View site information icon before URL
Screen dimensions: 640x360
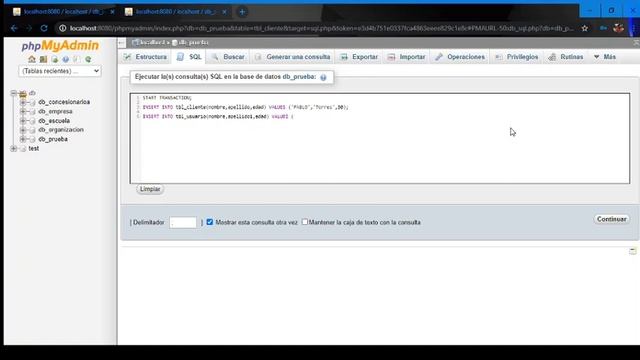click(x=62, y=28)
